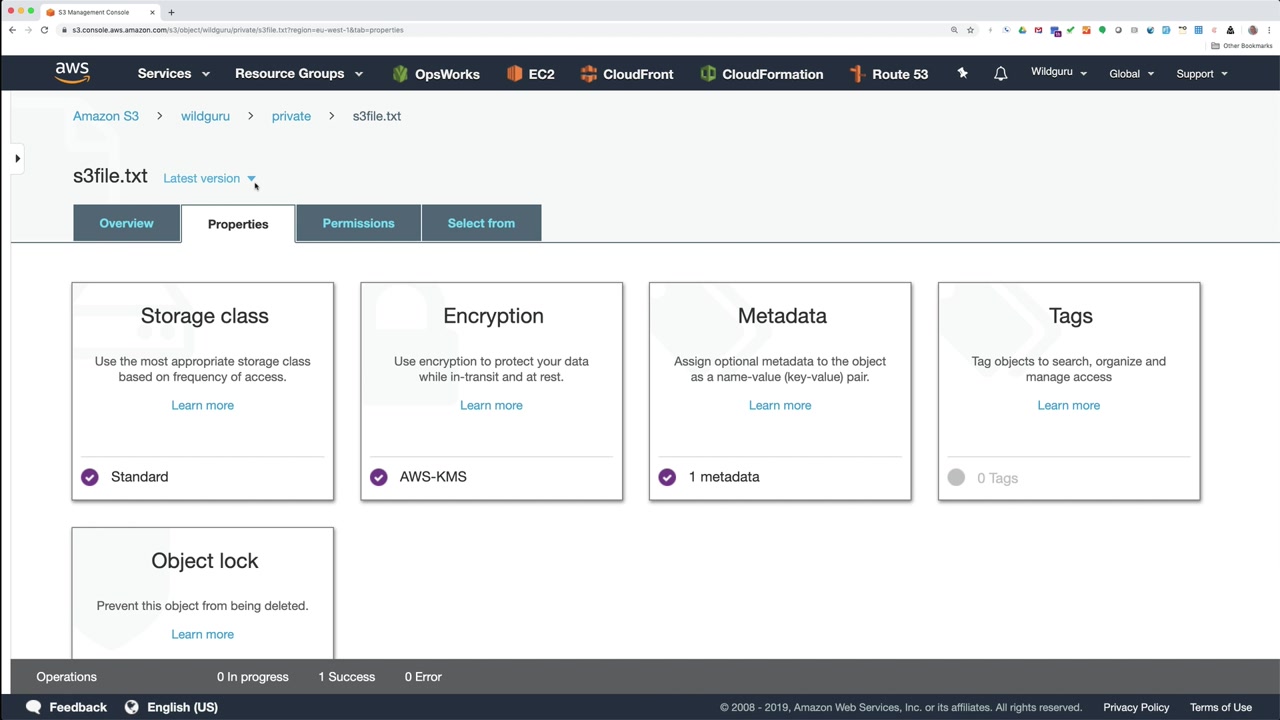
Task: Expand the left side navigation panel arrow
Action: tap(17, 158)
